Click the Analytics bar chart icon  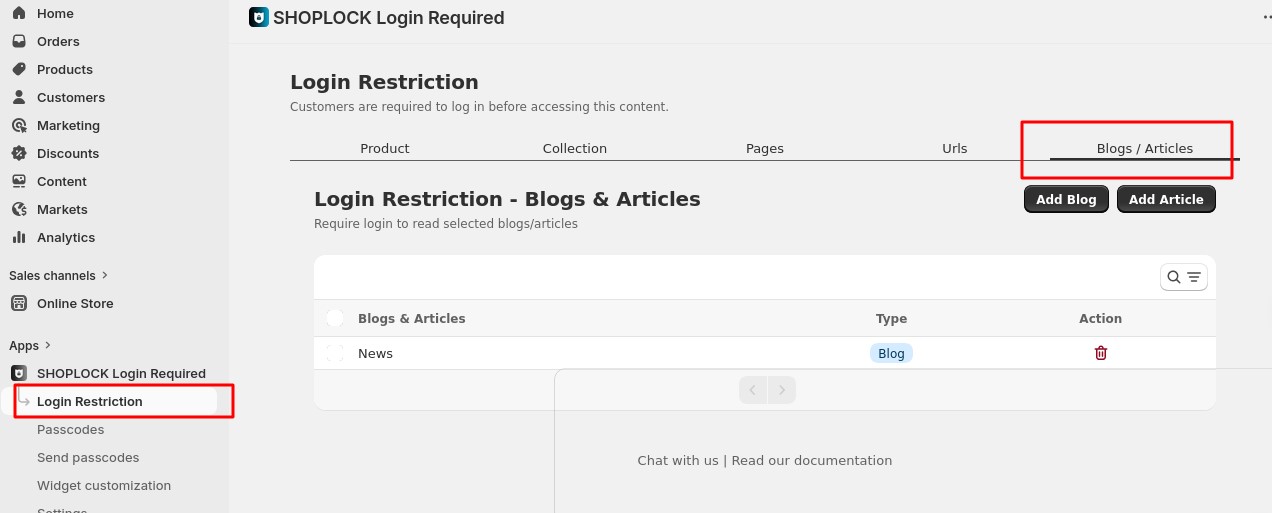pos(18,238)
